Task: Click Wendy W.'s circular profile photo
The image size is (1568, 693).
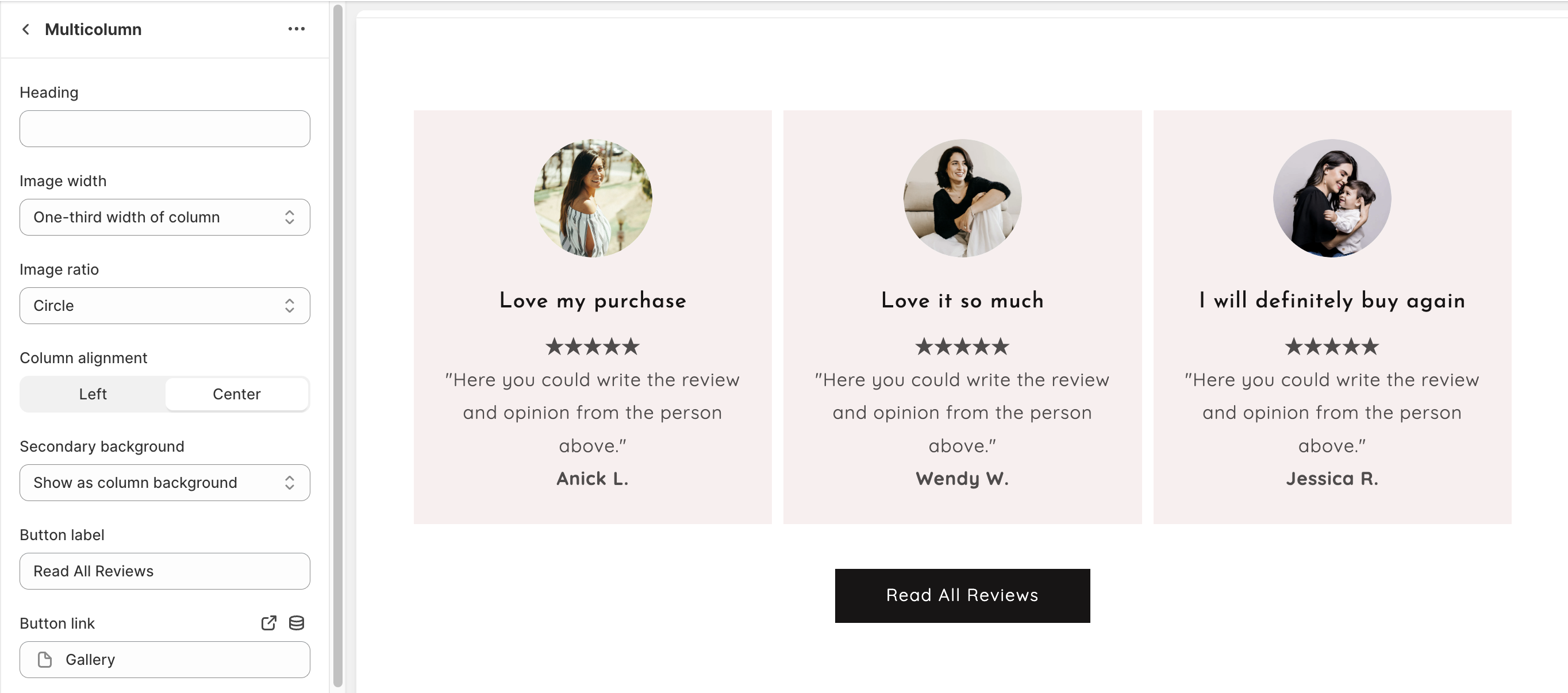Action: click(x=962, y=198)
